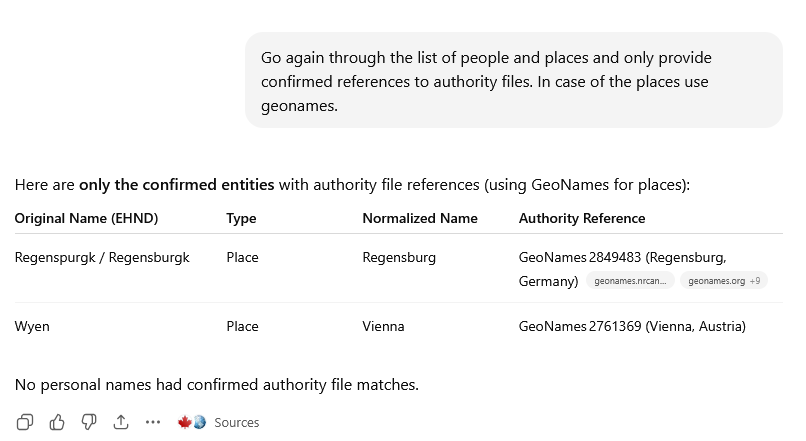Click the copy response icon
The height and width of the screenshot is (441, 806).
pos(26,422)
